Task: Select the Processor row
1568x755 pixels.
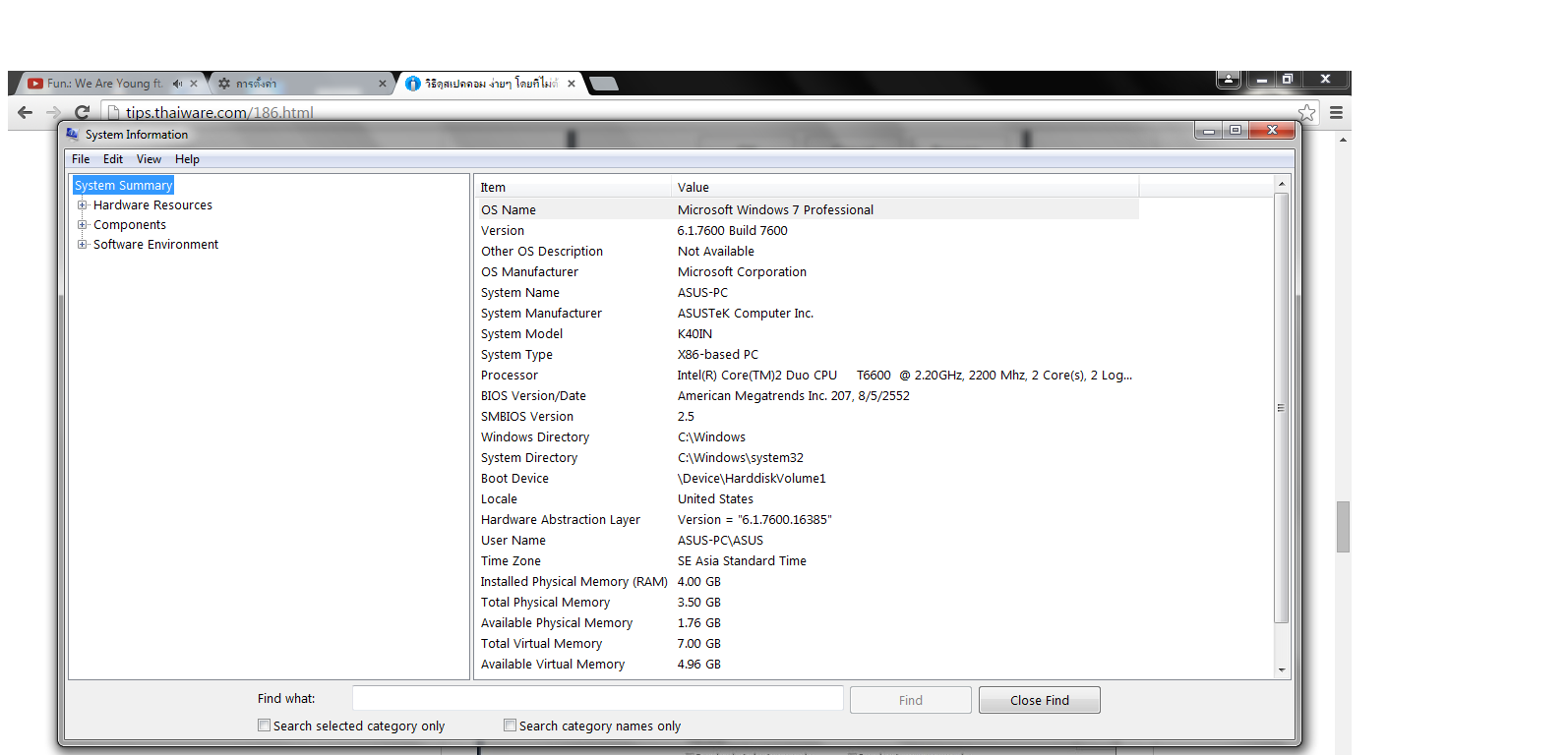Action: tap(807, 375)
